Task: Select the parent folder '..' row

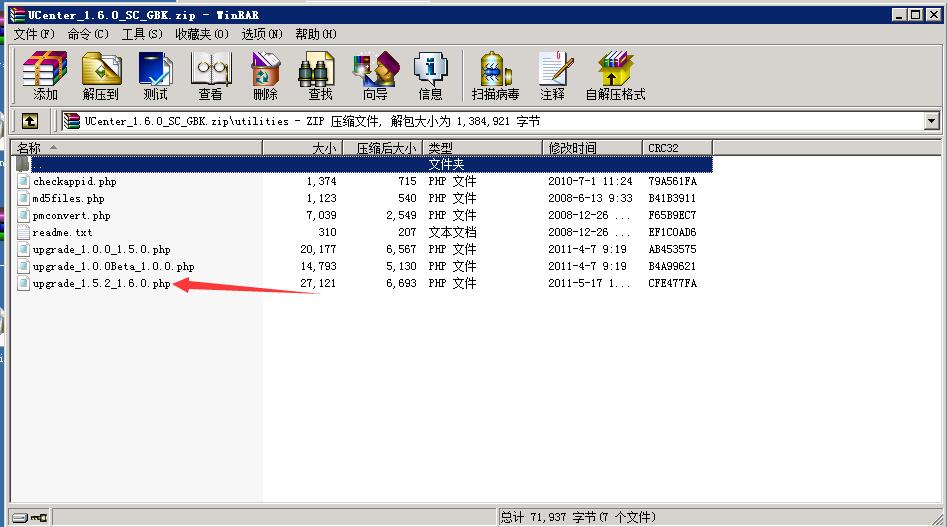Action: pyautogui.click(x=362, y=164)
